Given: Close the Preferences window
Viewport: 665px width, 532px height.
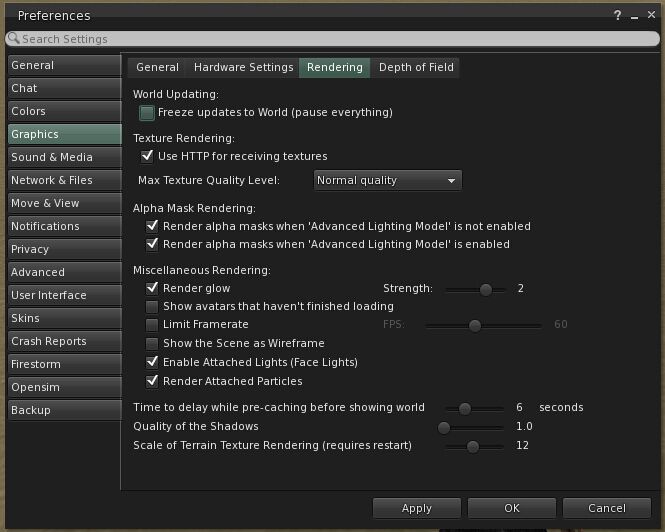Looking at the screenshot, I should coord(651,15).
